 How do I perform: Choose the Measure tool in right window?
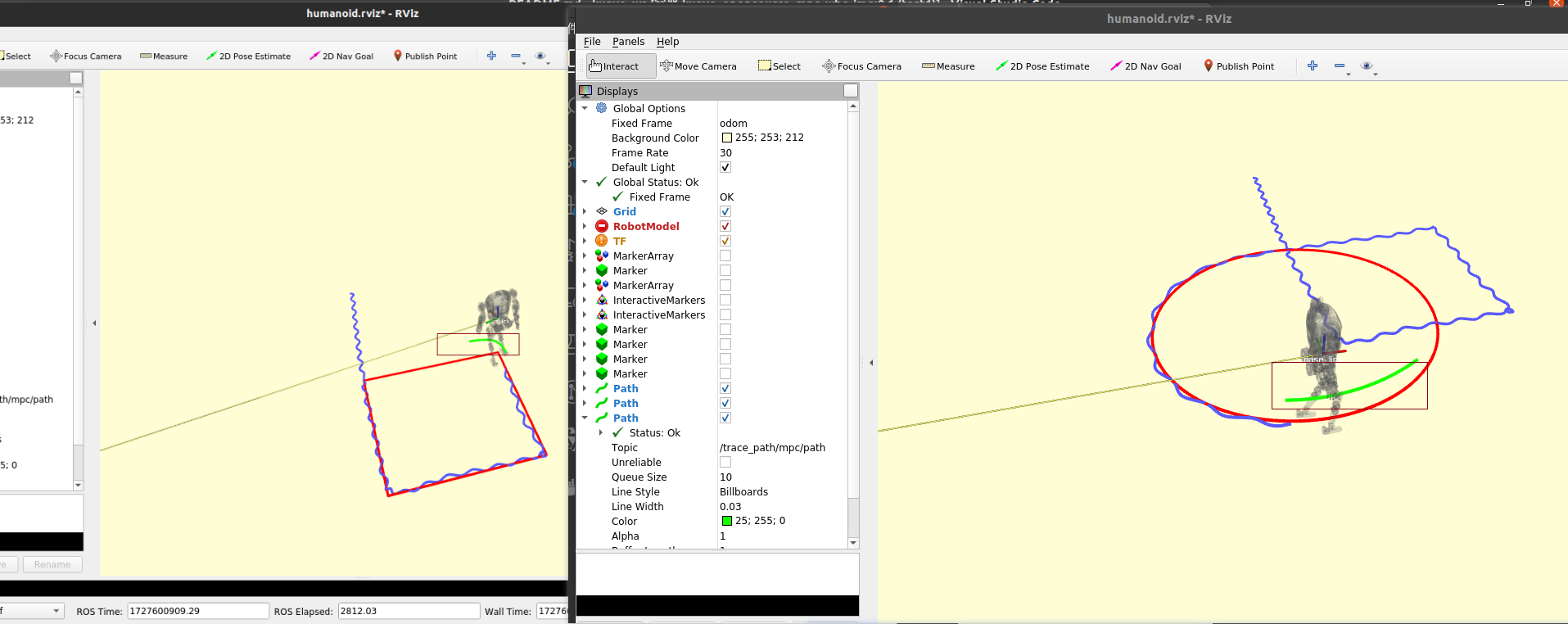coord(948,66)
